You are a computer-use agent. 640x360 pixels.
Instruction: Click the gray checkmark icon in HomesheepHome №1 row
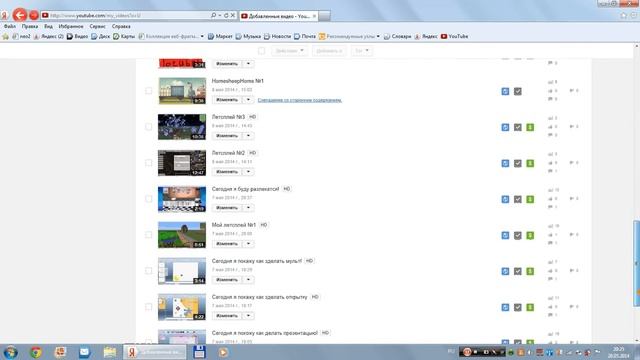coord(518,91)
